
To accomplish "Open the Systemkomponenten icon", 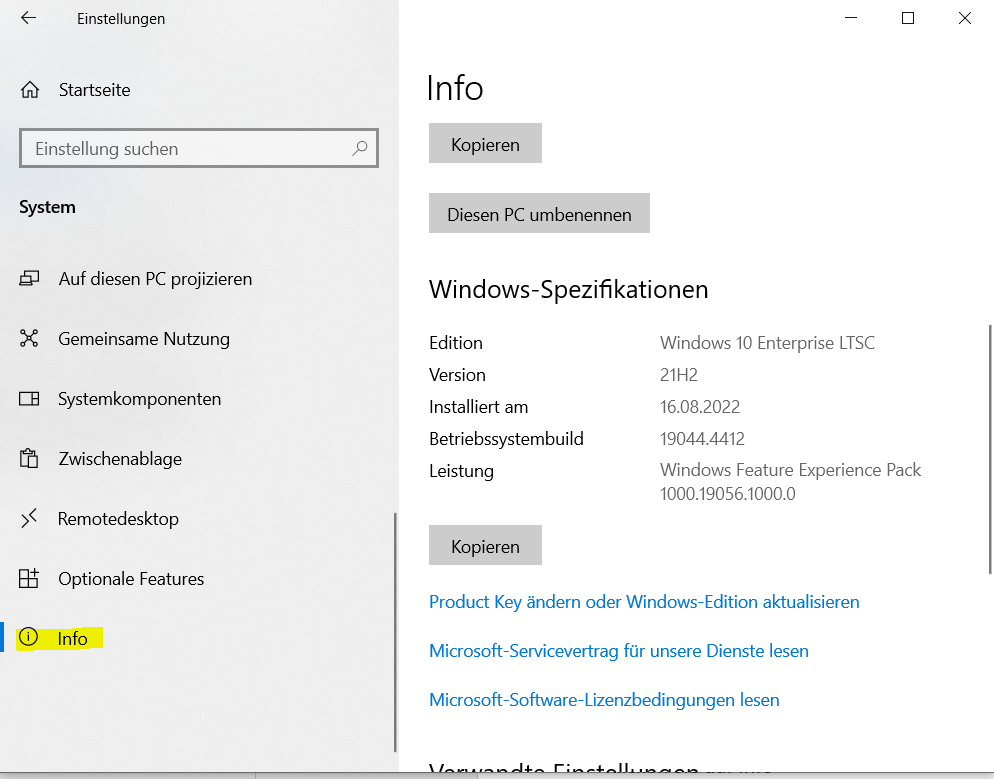I will (x=30, y=399).
